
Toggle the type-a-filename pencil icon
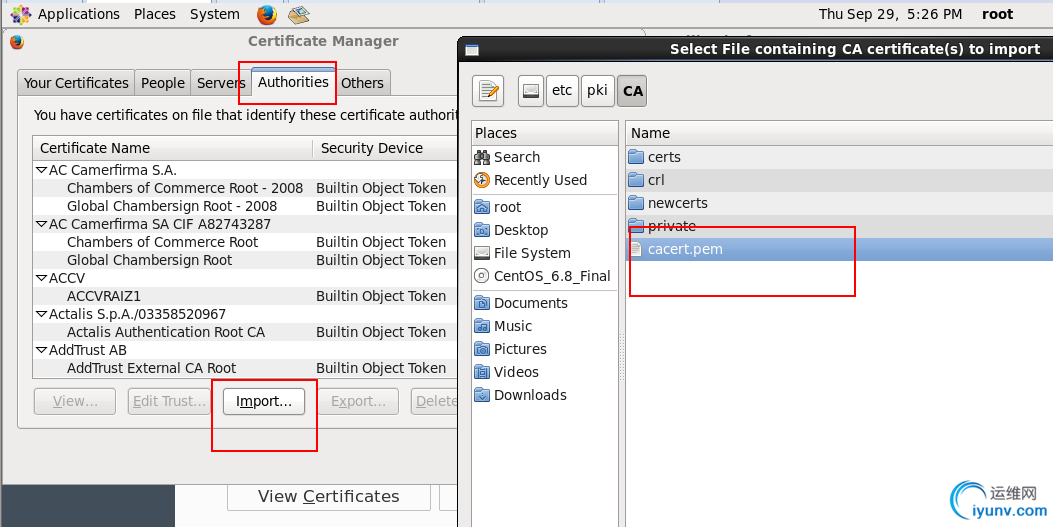488,91
